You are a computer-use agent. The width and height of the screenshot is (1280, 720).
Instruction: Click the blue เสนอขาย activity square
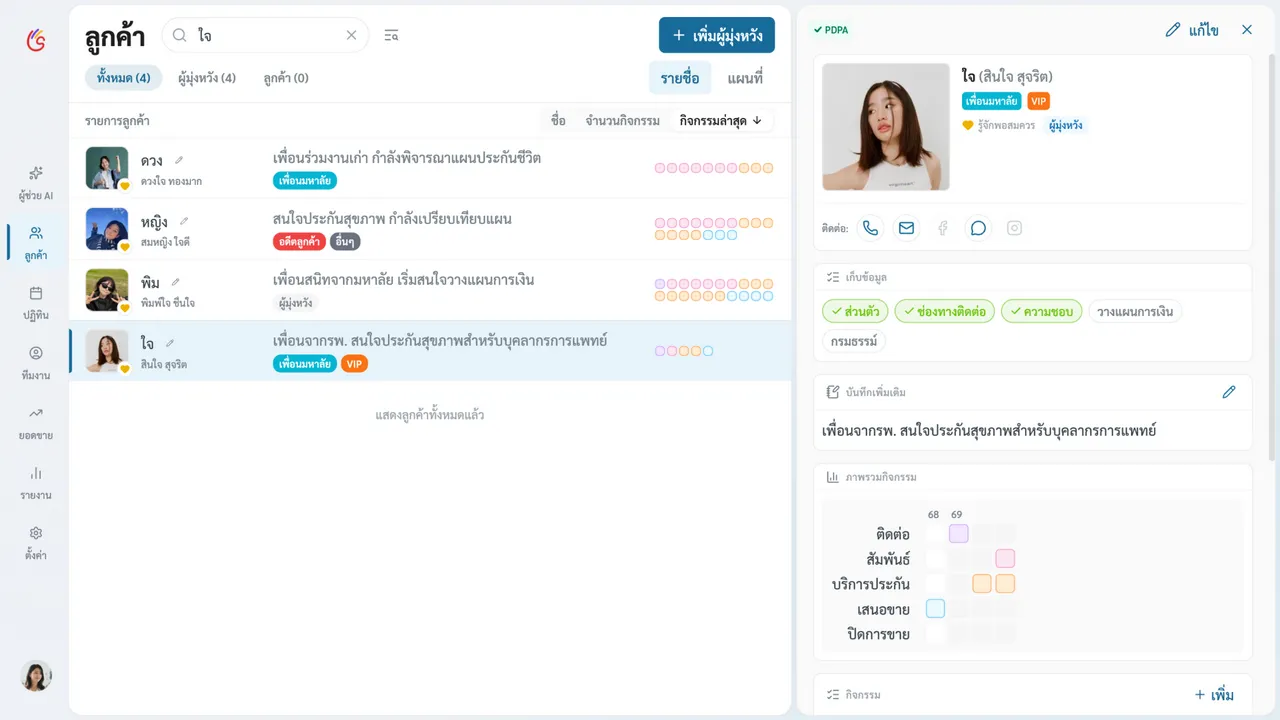(x=936, y=609)
